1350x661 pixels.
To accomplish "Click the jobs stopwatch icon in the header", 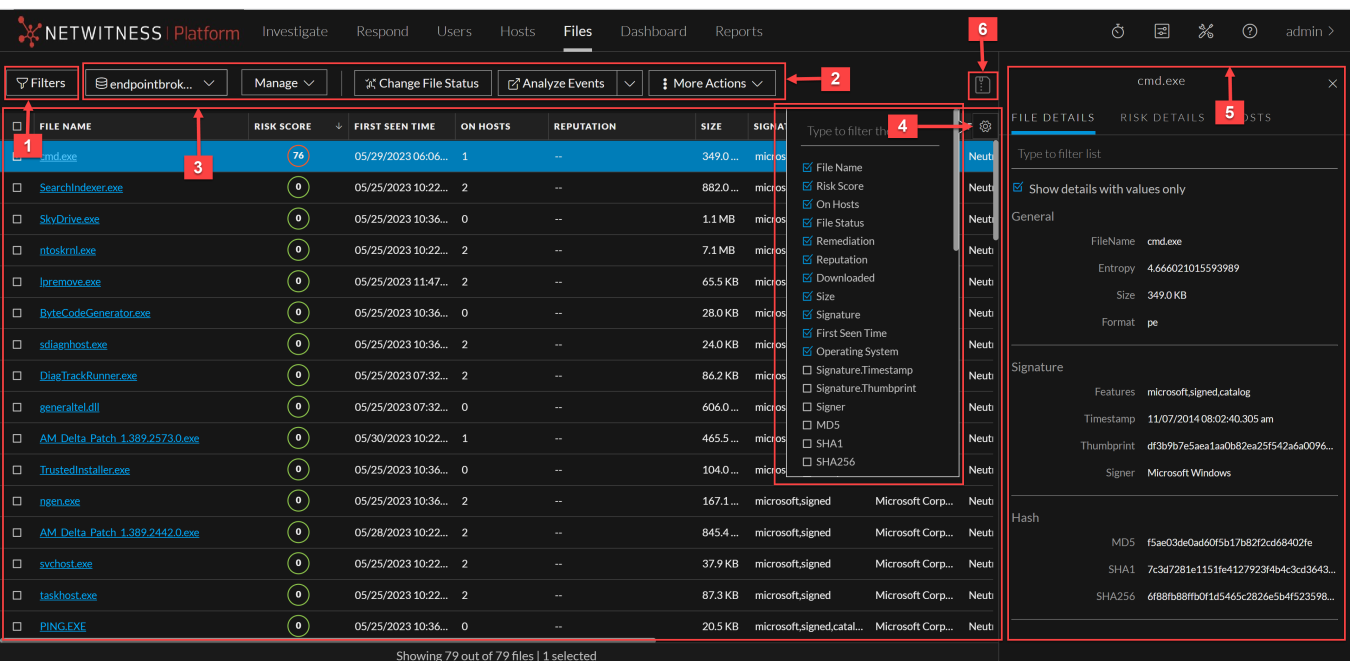I will tap(1117, 31).
